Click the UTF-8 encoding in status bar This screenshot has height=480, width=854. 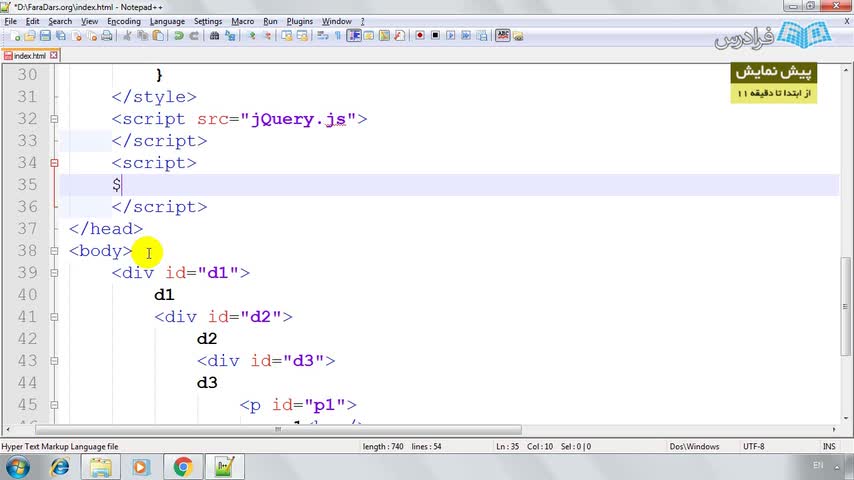point(754,446)
